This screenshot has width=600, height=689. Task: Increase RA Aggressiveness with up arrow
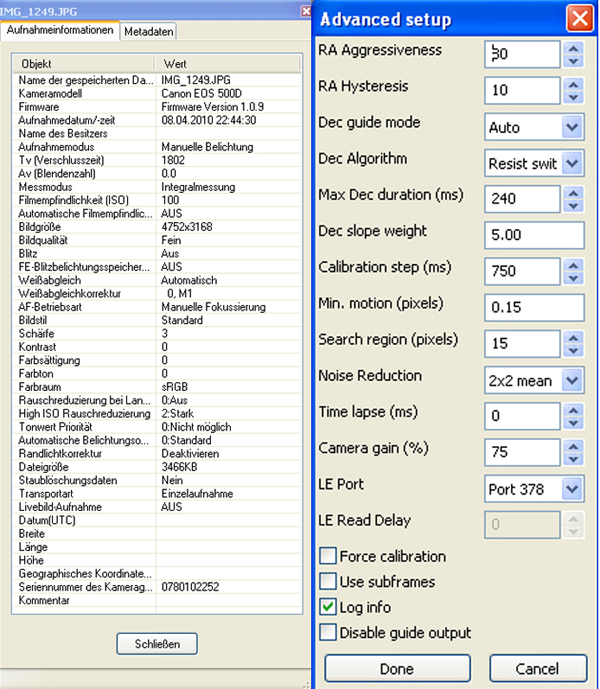[573, 47]
